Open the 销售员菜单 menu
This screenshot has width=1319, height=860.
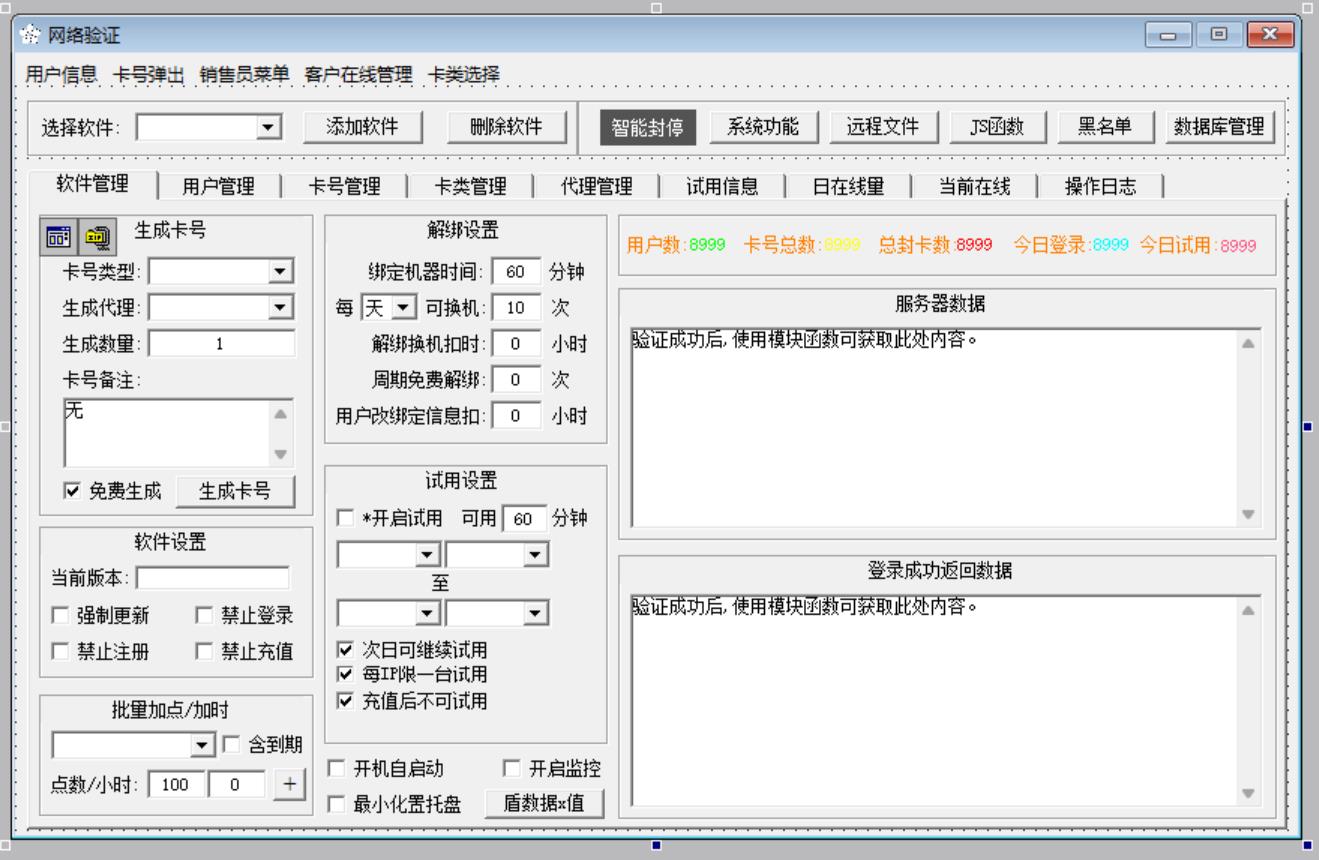tap(244, 74)
